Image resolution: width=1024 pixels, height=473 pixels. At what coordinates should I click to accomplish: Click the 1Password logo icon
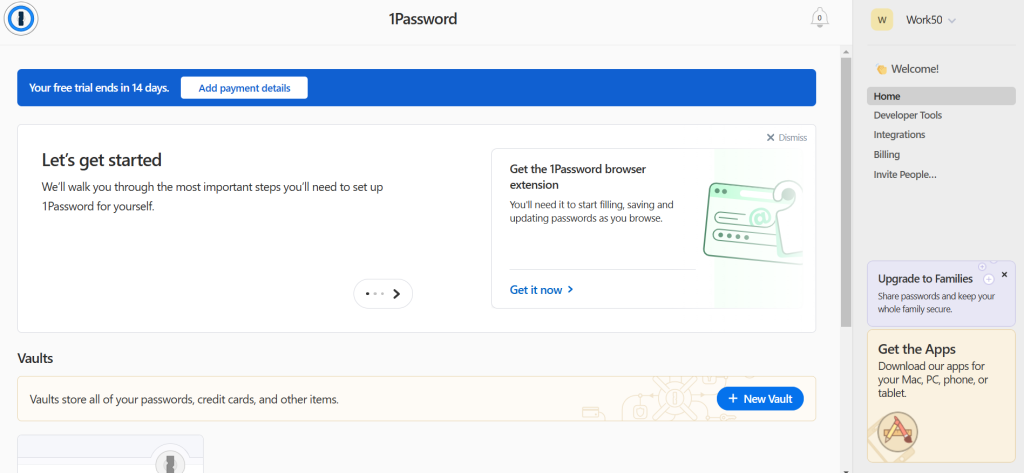coord(21,18)
